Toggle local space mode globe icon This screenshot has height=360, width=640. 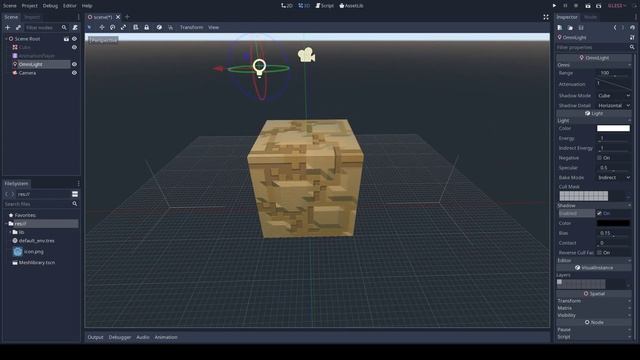pyautogui.click(x=159, y=27)
